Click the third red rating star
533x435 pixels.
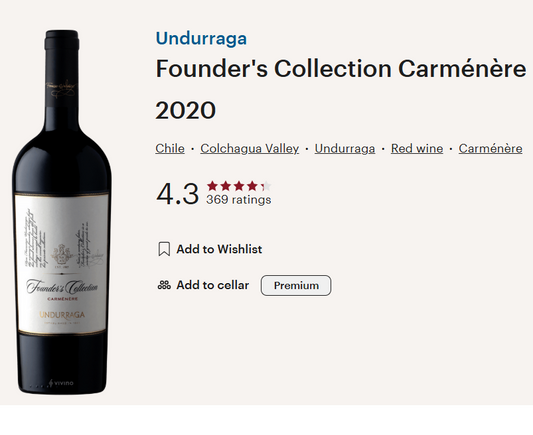[x=239, y=186]
